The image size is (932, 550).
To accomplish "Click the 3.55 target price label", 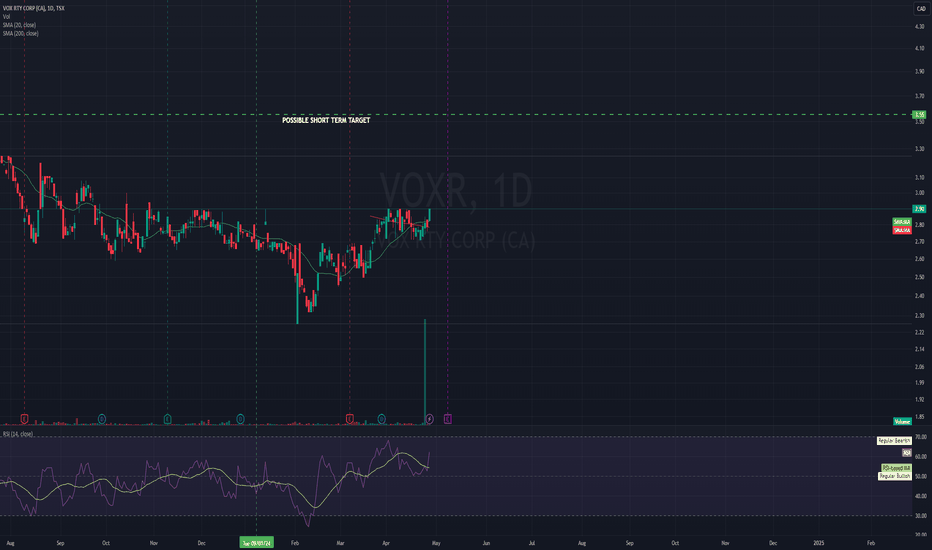I will pos(920,115).
